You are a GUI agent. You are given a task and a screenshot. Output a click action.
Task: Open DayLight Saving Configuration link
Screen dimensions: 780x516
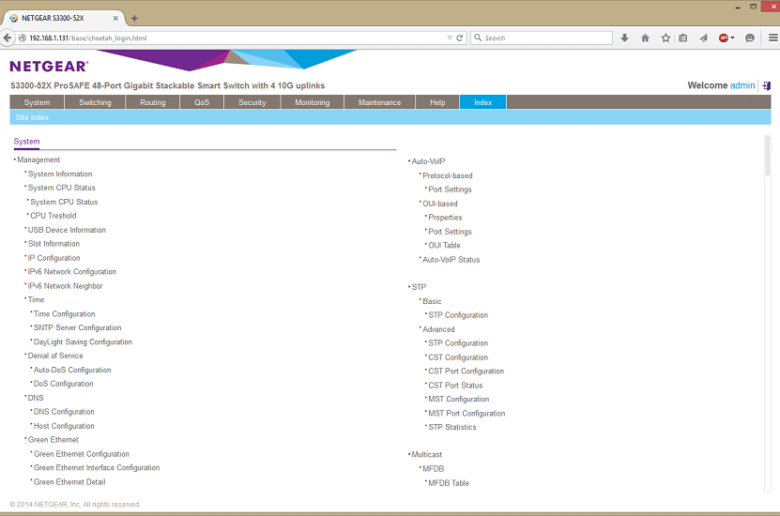coord(83,342)
